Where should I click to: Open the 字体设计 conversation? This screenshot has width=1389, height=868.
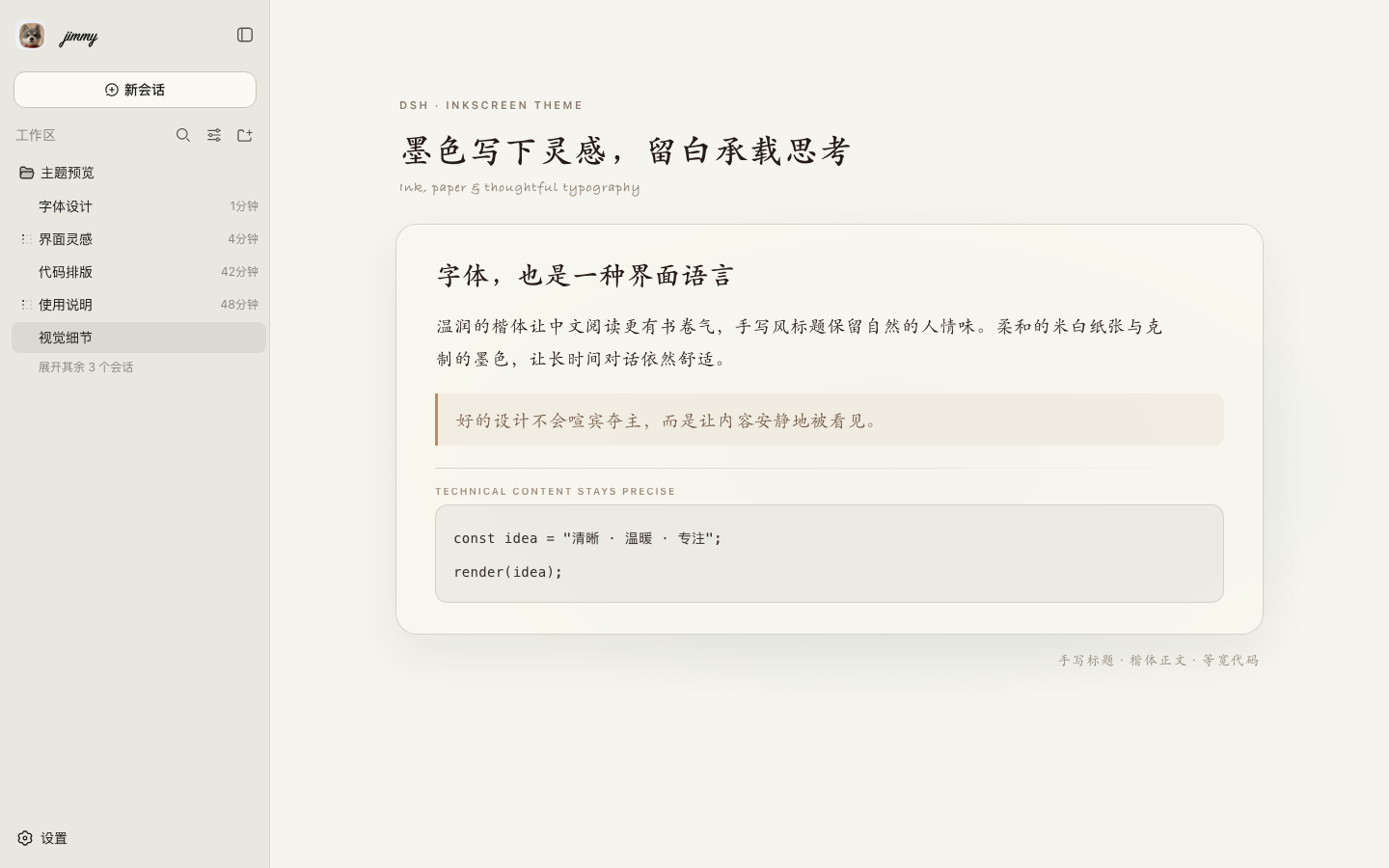click(x=139, y=206)
